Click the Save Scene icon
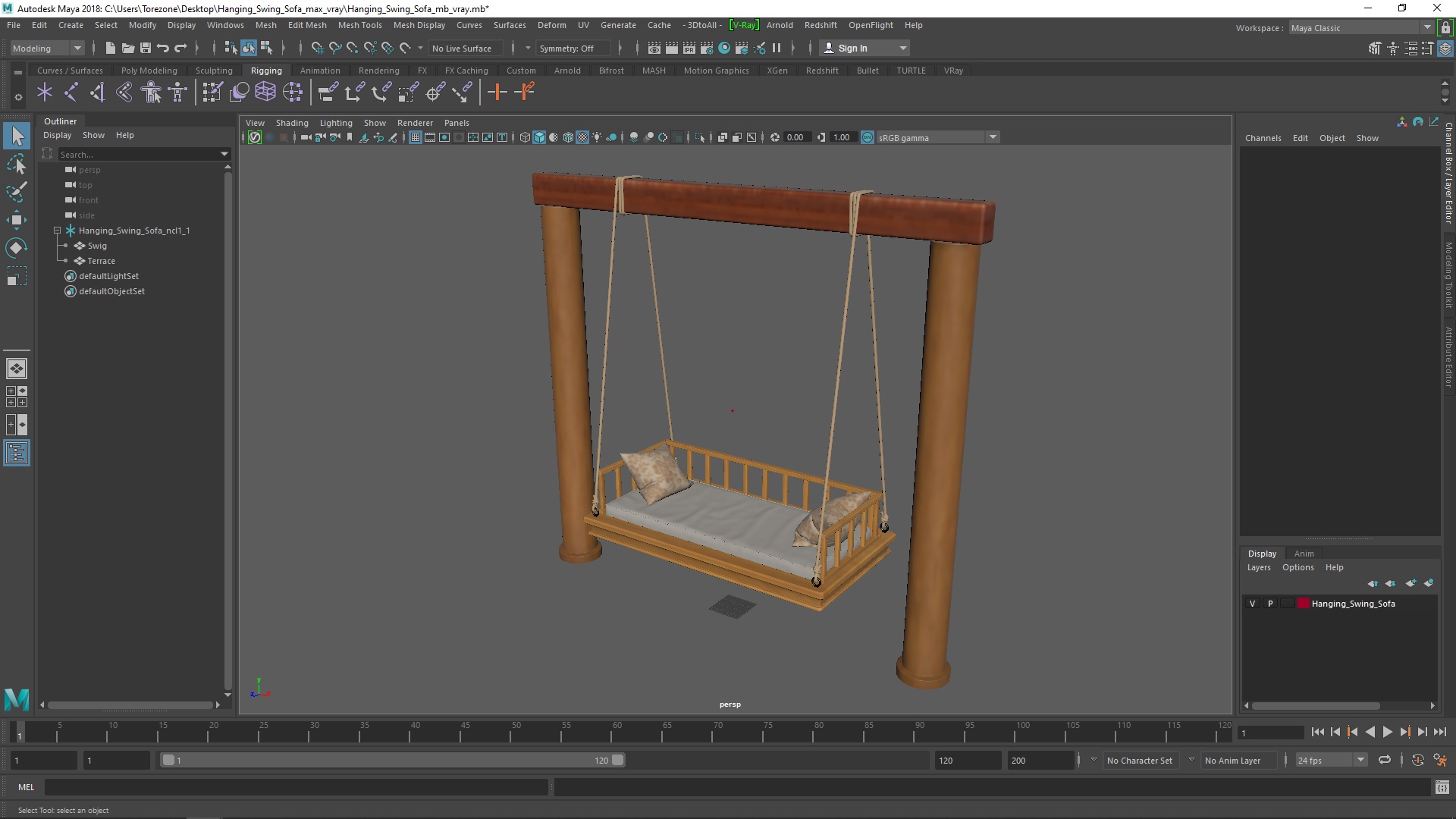 [x=145, y=48]
